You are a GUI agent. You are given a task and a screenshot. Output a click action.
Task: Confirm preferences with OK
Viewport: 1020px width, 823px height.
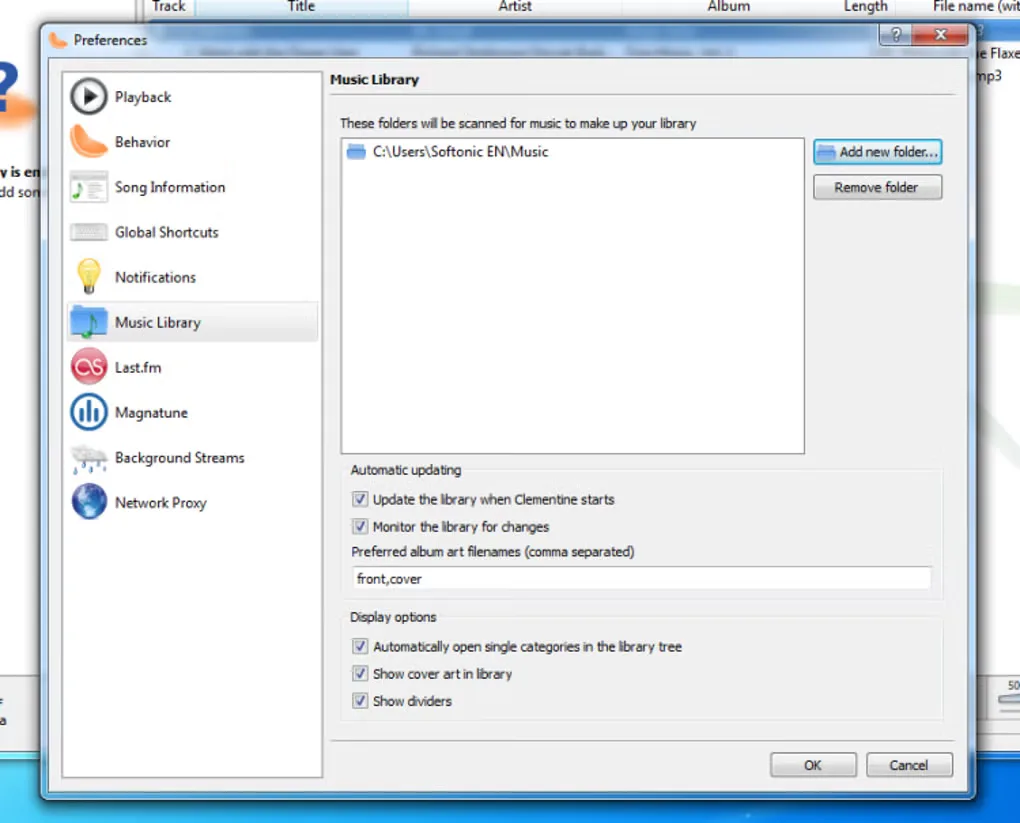tap(813, 765)
